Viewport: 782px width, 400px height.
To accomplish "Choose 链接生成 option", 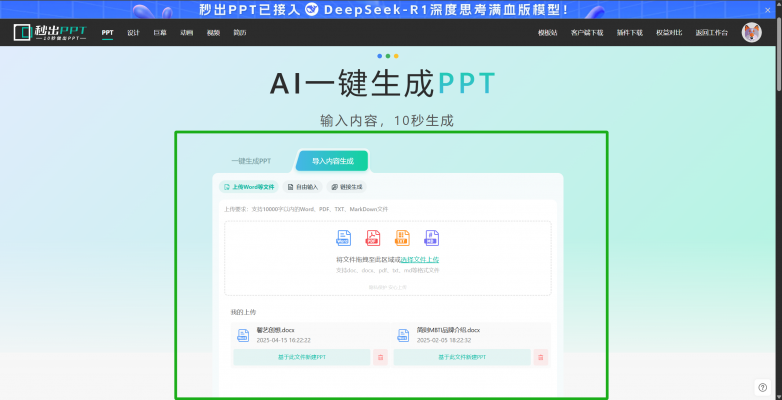I will [x=347, y=187].
